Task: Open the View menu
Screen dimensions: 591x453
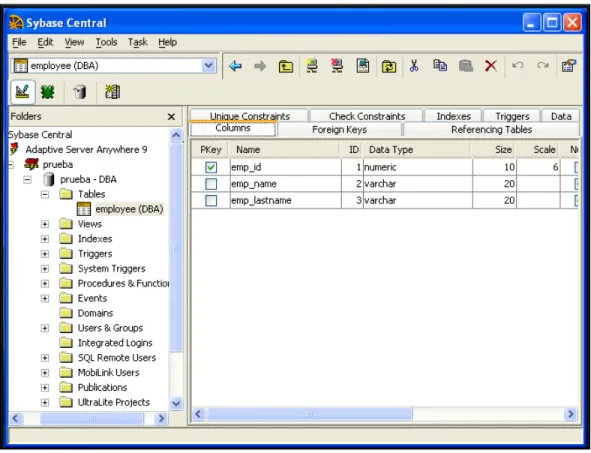Action: click(x=74, y=42)
